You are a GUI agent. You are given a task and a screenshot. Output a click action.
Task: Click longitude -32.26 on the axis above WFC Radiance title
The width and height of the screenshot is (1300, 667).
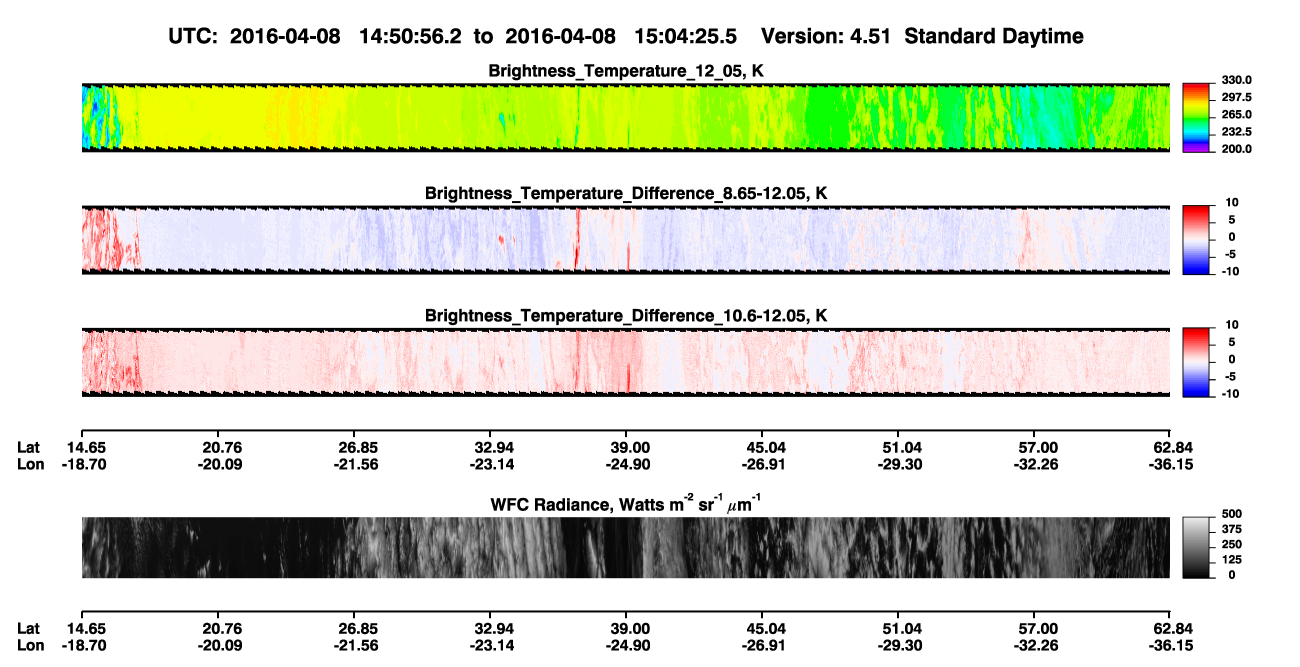(x=1035, y=465)
